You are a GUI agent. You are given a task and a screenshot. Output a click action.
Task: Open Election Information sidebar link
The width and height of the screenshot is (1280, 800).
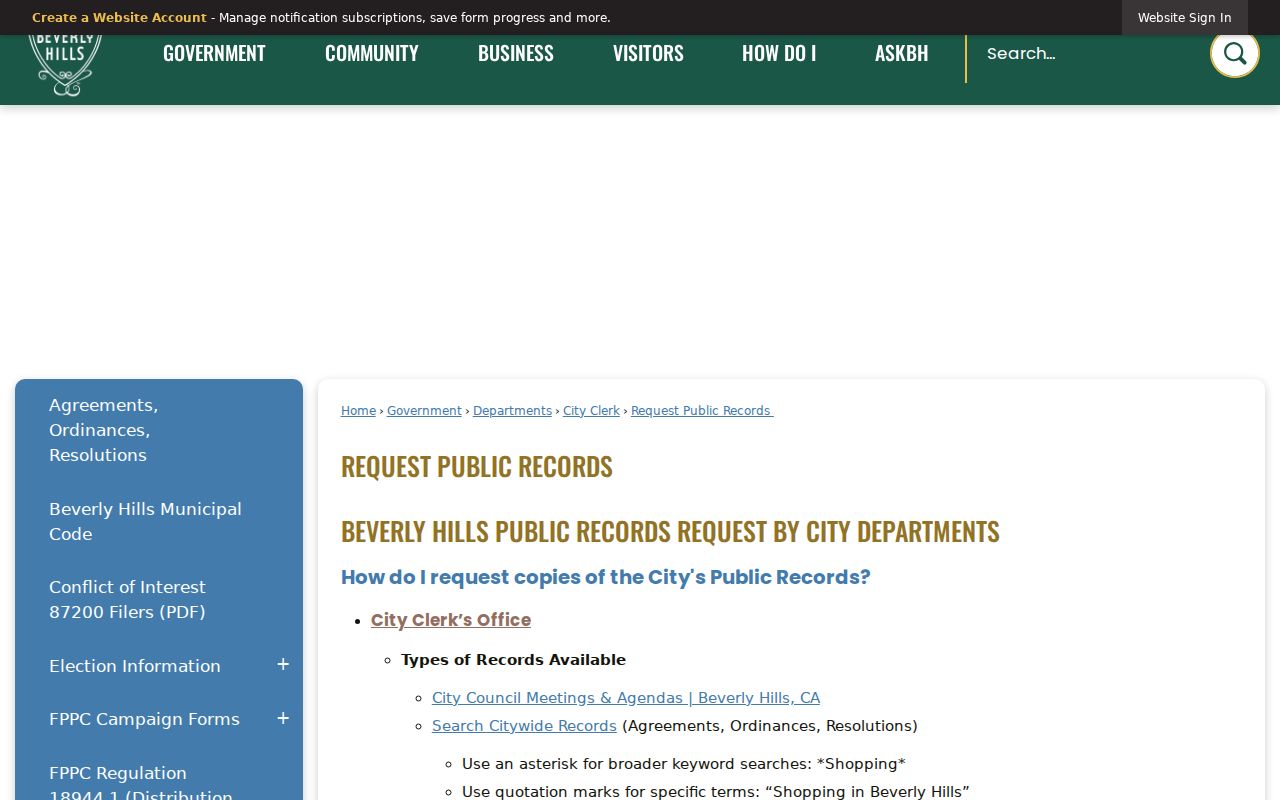(x=135, y=666)
